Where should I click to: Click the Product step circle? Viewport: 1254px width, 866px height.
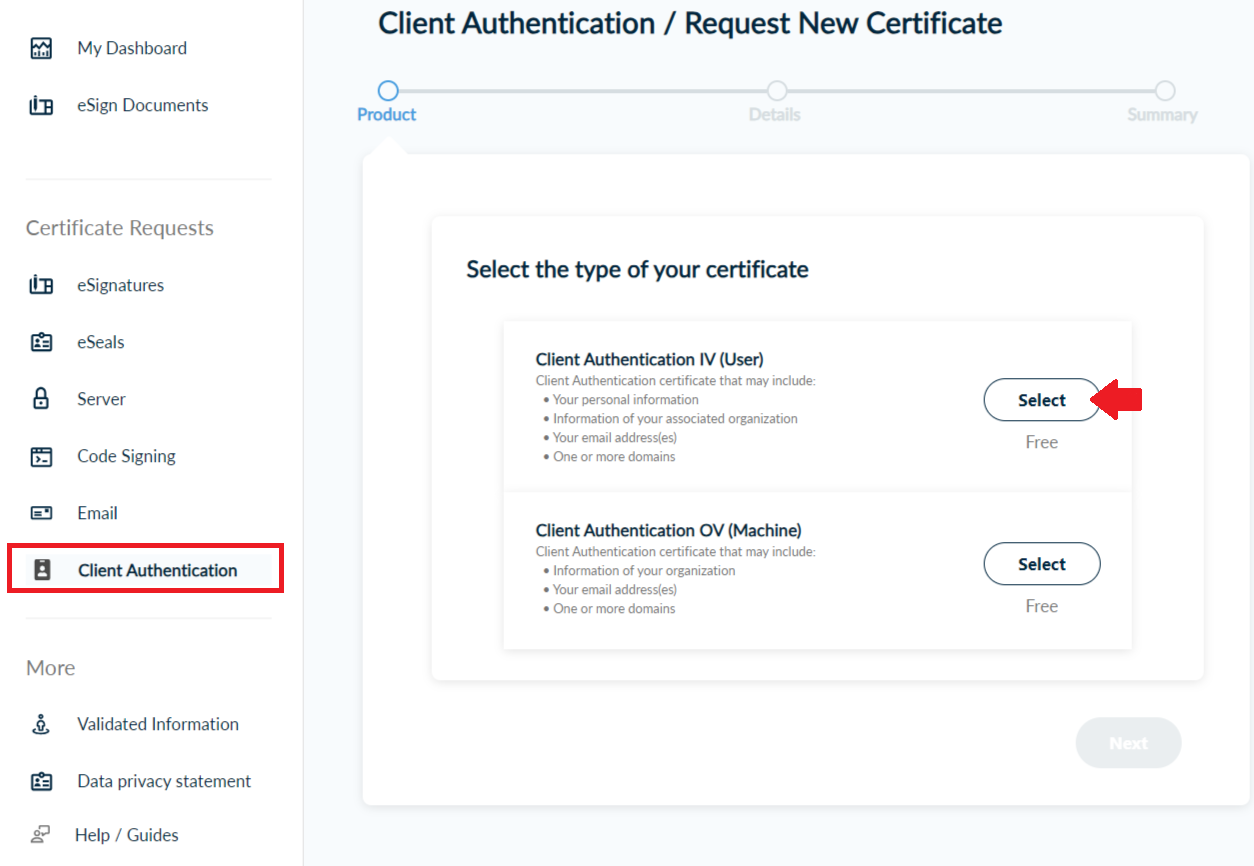click(x=388, y=91)
